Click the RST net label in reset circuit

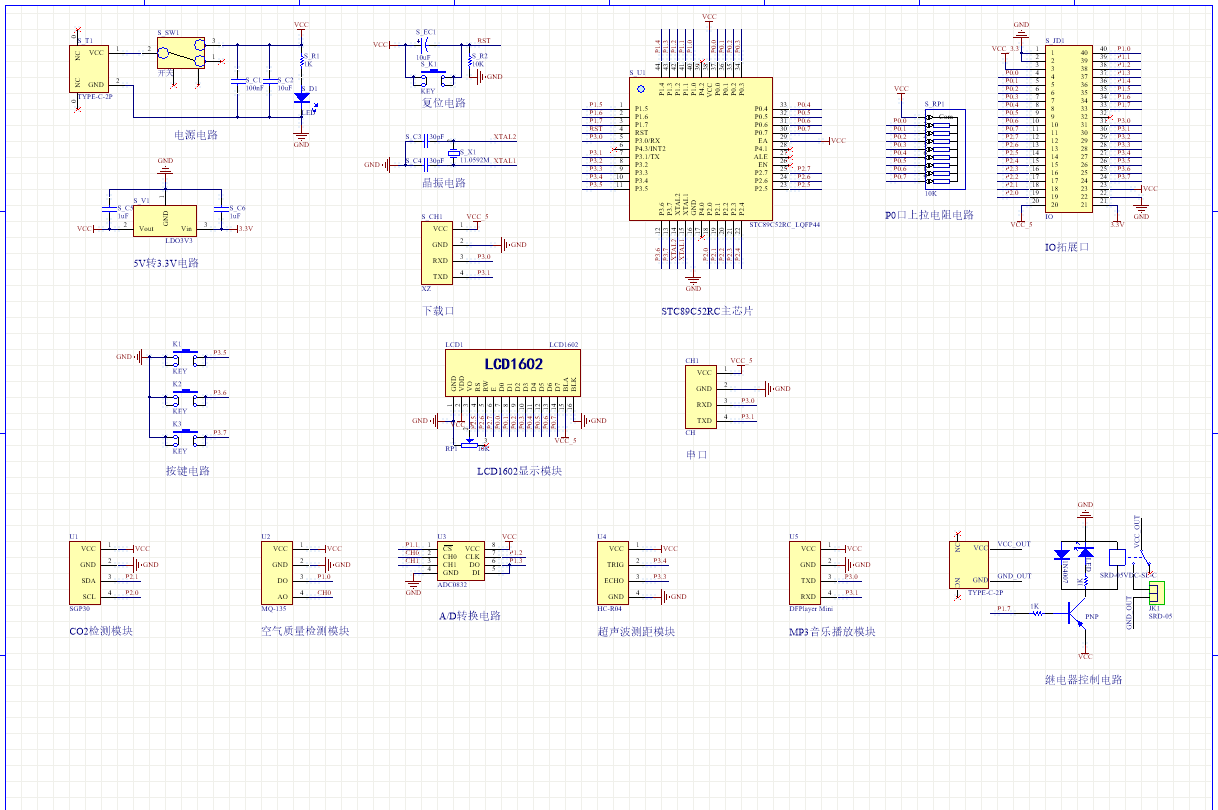[484, 40]
